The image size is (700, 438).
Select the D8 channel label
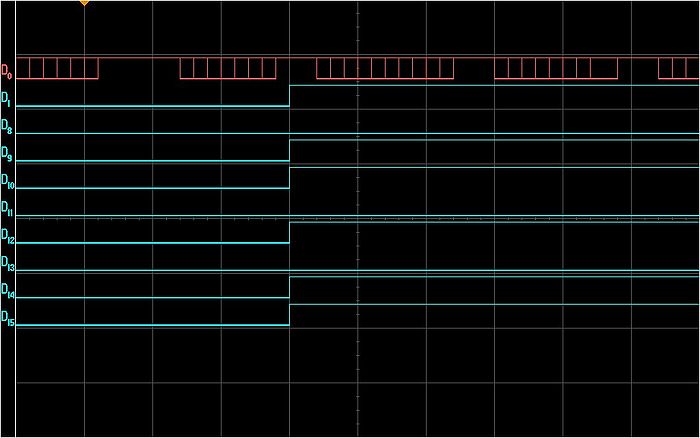[x=7, y=127]
